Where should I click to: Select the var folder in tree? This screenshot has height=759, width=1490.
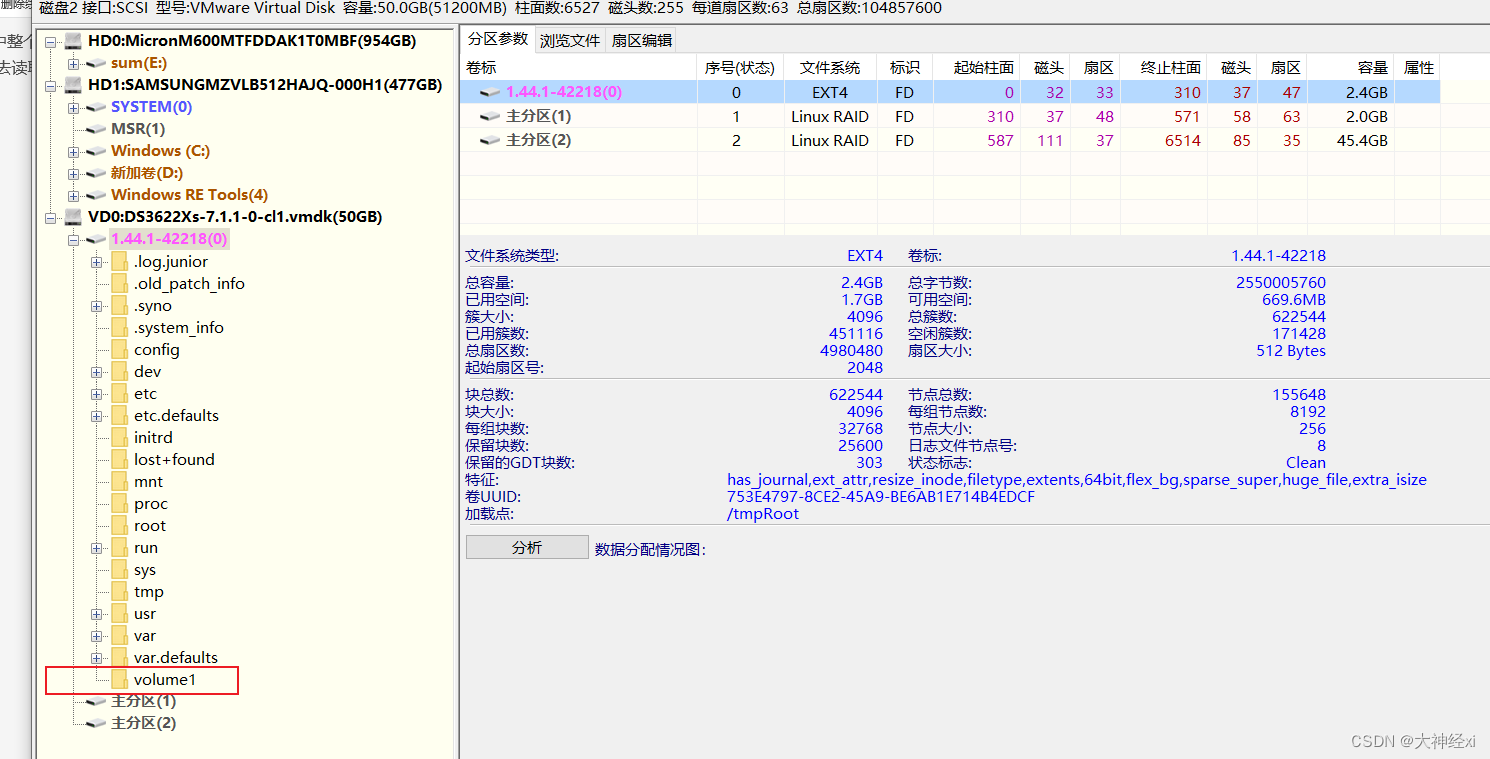(145, 636)
